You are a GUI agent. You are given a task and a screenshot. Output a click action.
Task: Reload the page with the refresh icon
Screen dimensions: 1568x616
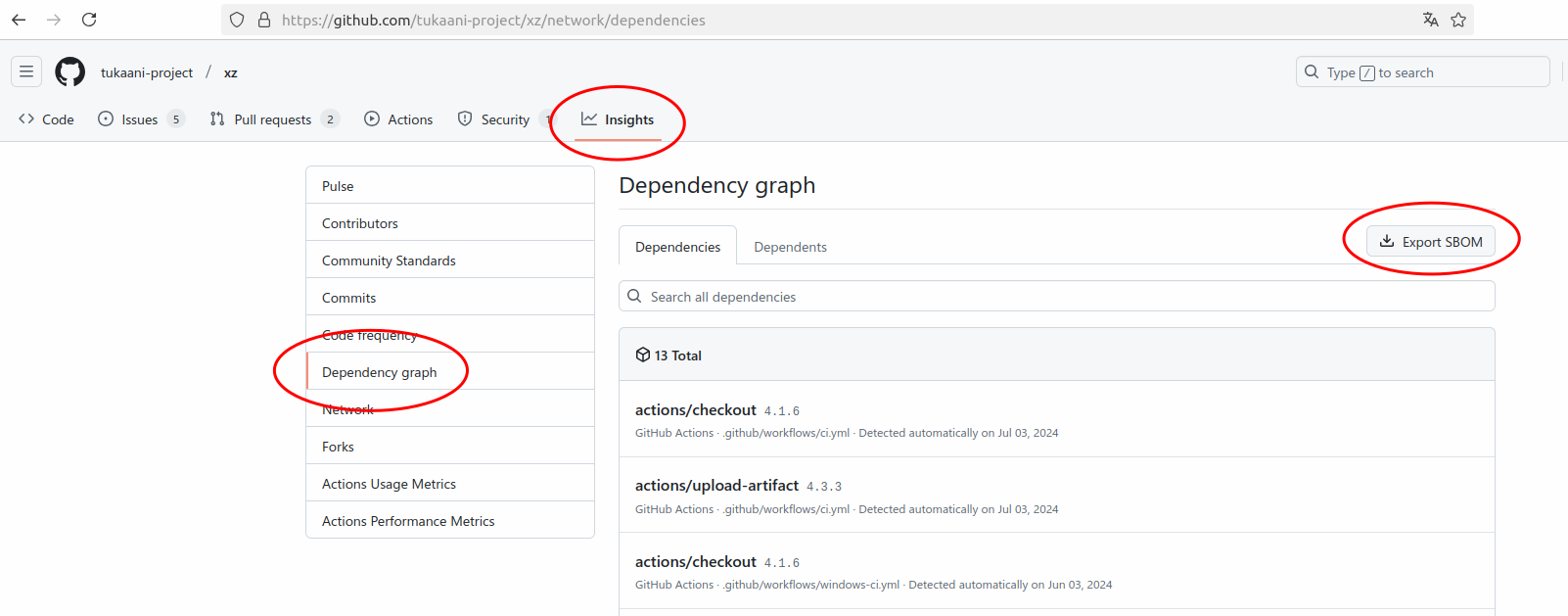click(89, 20)
